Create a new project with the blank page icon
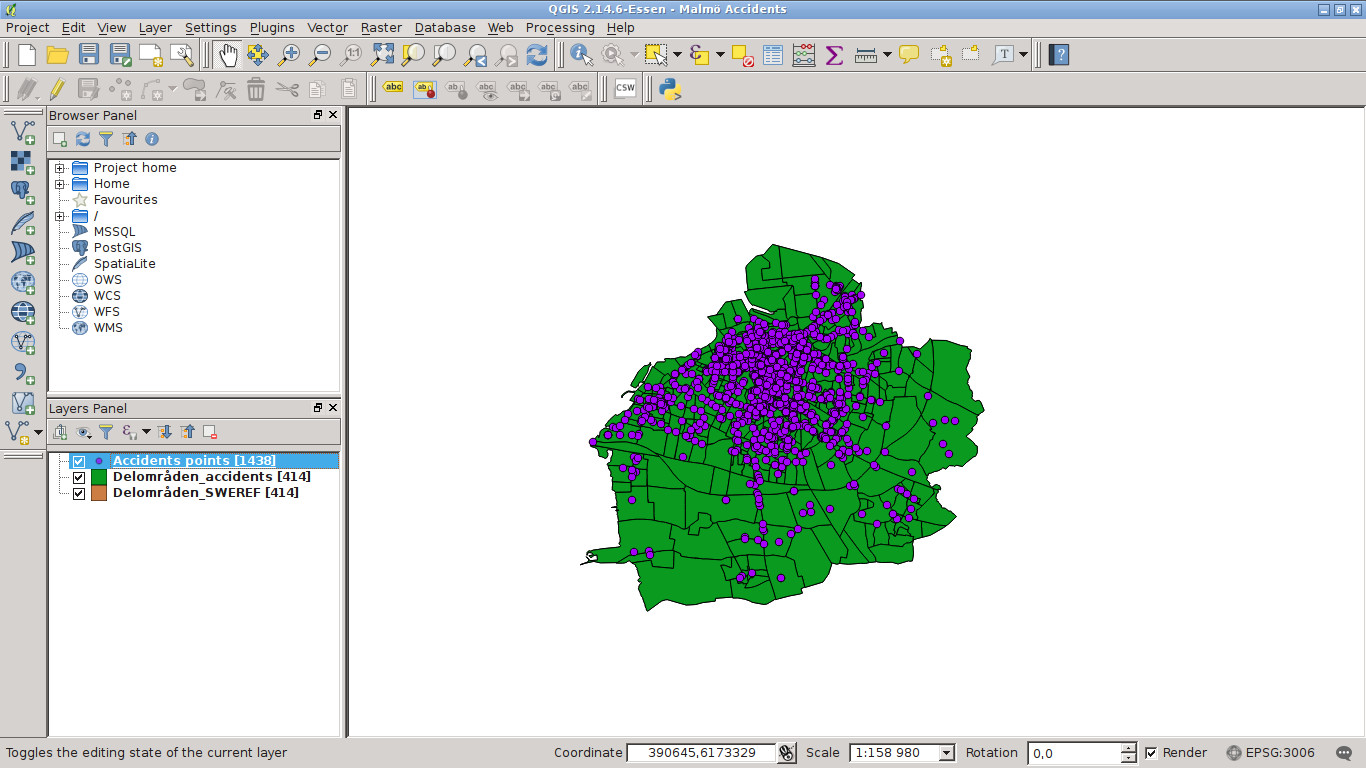1366x768 pixels. click(x=27, y=55)
